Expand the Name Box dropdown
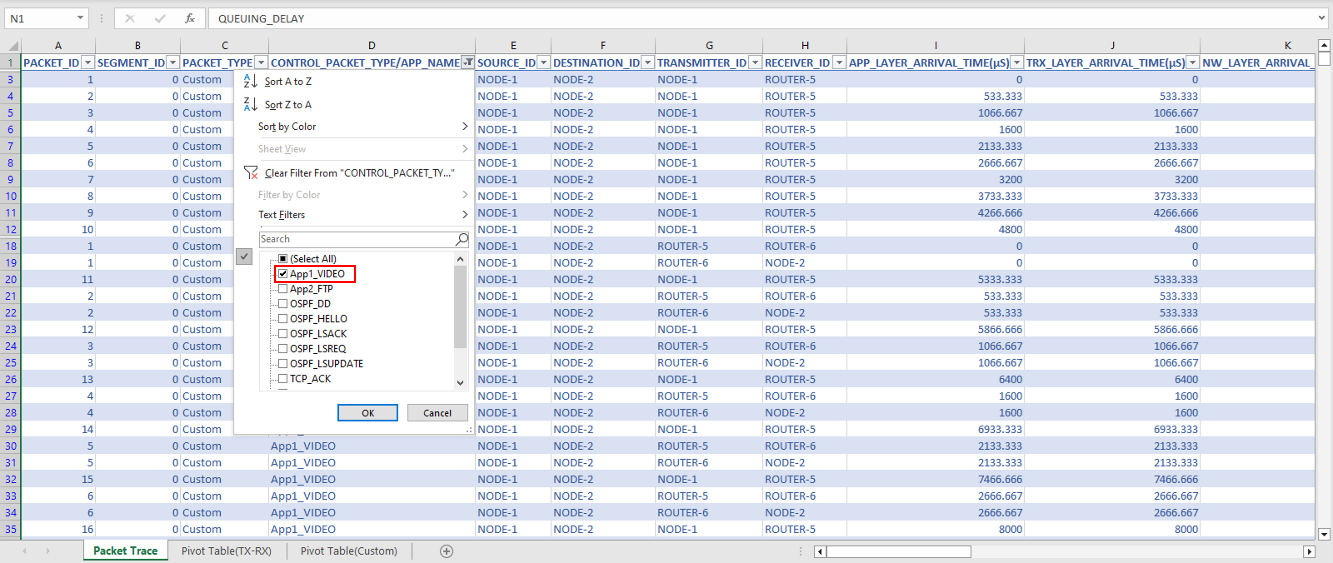Screen dimensions: 1333x563 tap(79, 18)
